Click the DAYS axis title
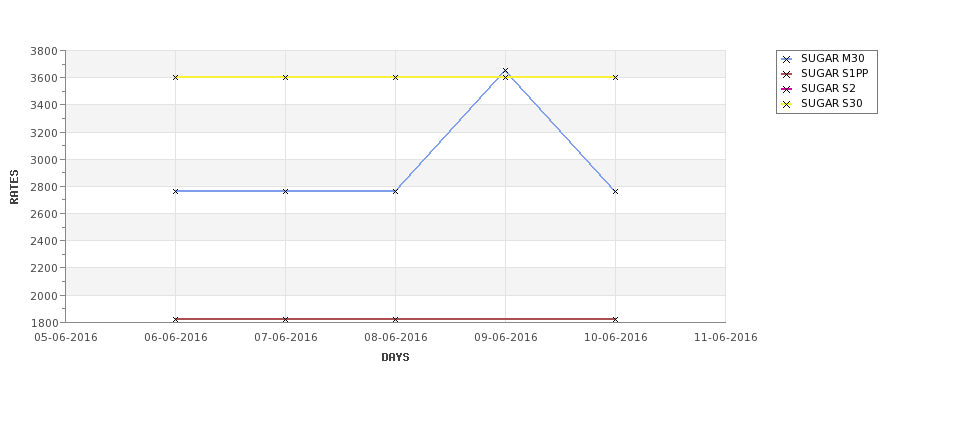975x429 pixels. pos(395,358)
